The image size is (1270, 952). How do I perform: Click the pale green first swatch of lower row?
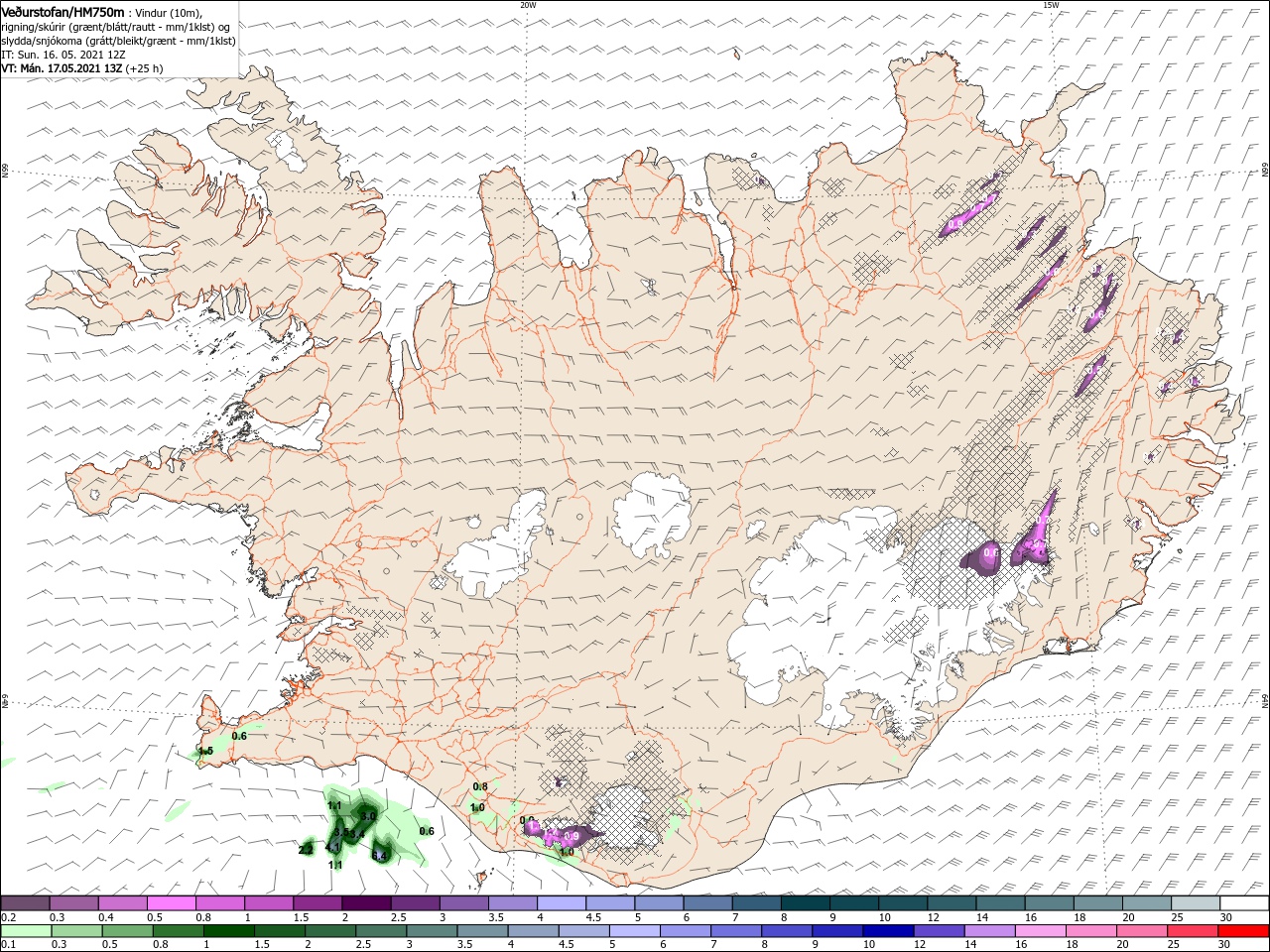tap(25, 930)
